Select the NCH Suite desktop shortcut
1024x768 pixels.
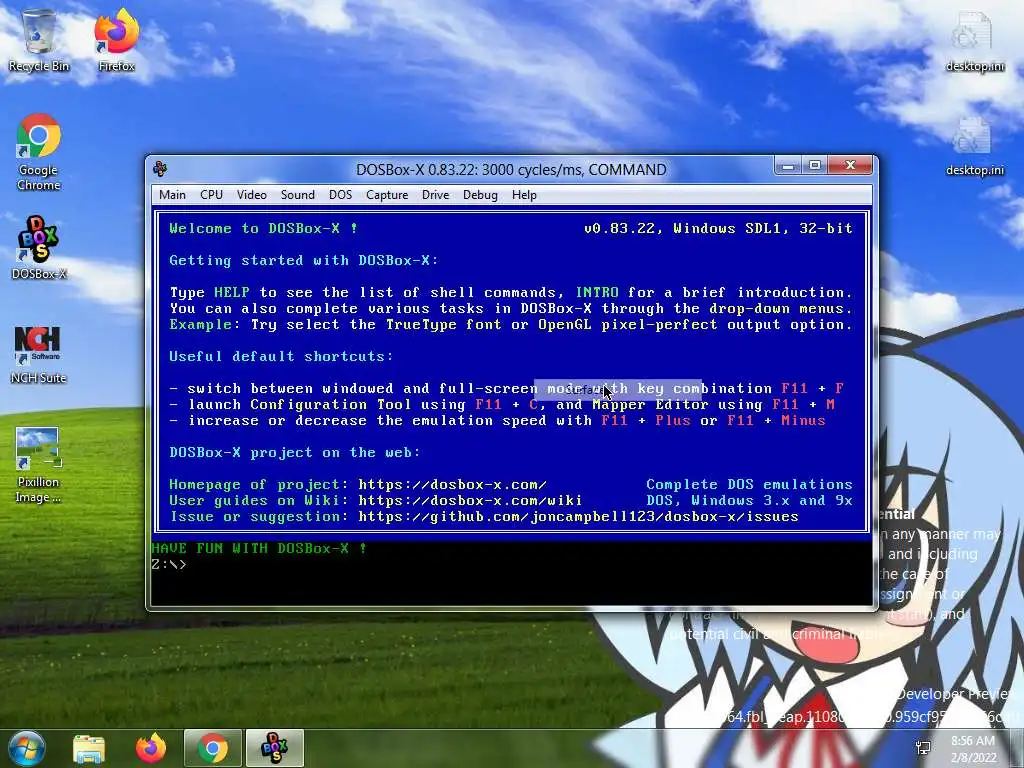click(x=39, y=354)
